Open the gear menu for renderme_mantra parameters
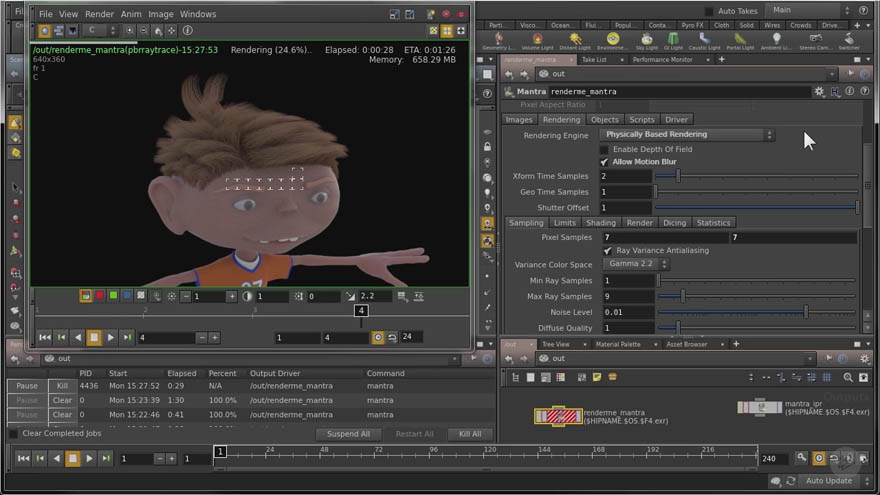The height and width of the screenshot is (495, 880). point(819,91)
